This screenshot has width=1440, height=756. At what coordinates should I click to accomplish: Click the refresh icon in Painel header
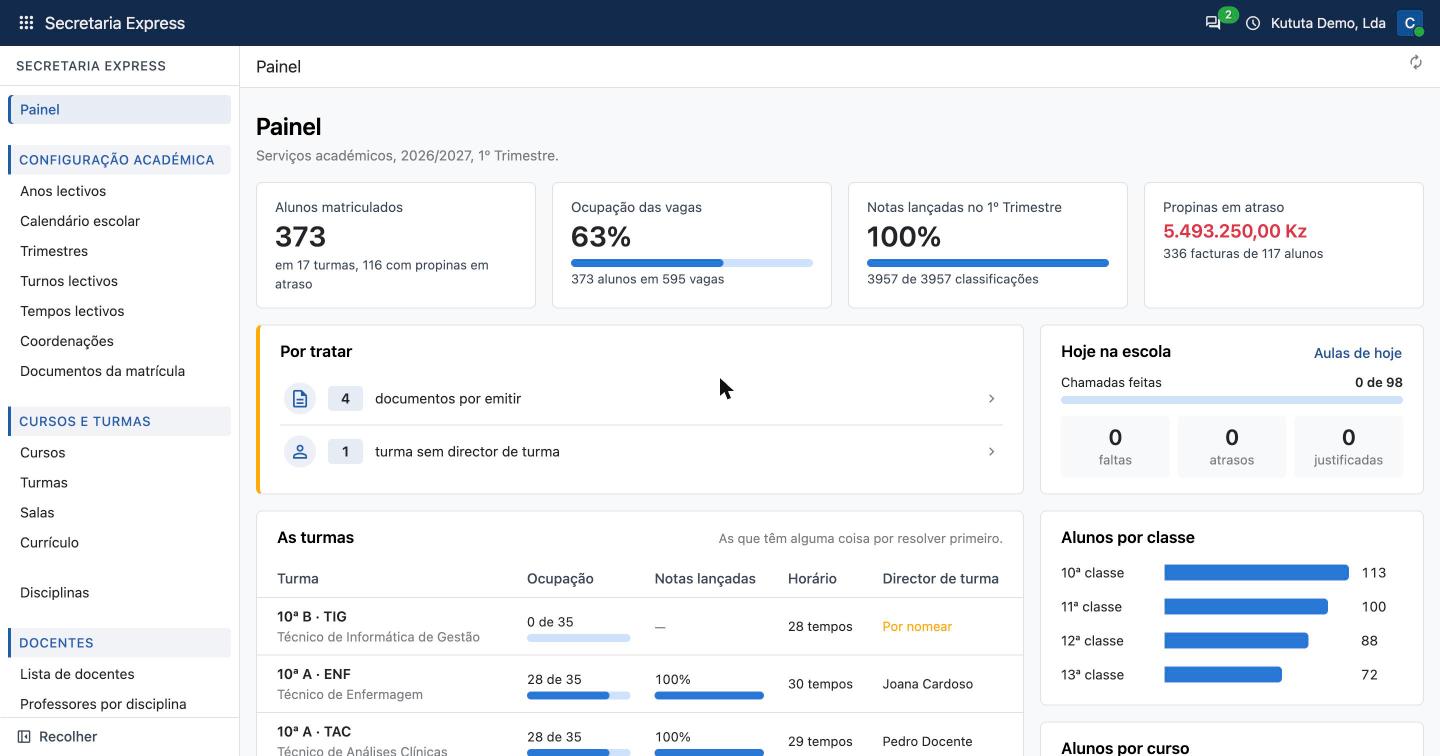tap(1416, 63)
